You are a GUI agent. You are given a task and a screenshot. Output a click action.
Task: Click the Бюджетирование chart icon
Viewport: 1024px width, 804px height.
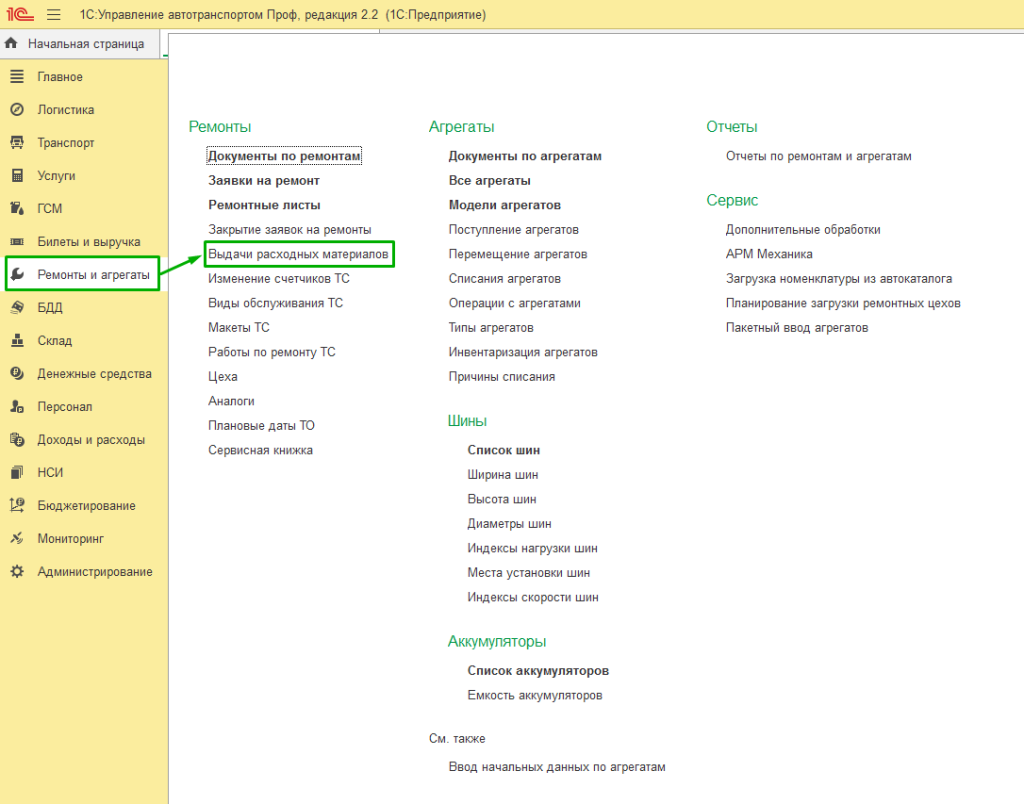(17, 506)
